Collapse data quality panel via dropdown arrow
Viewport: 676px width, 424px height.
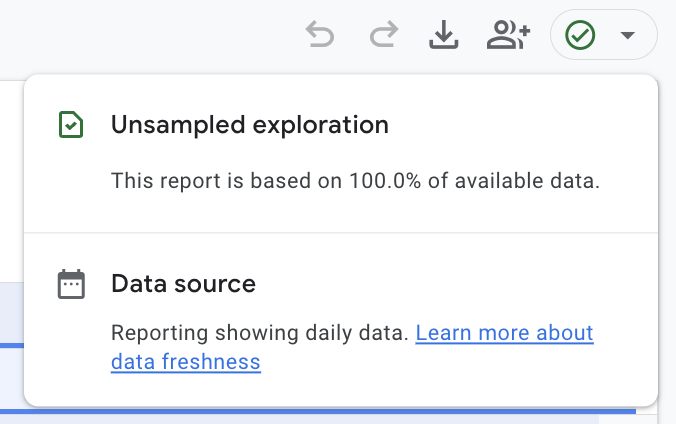(628, 36)
